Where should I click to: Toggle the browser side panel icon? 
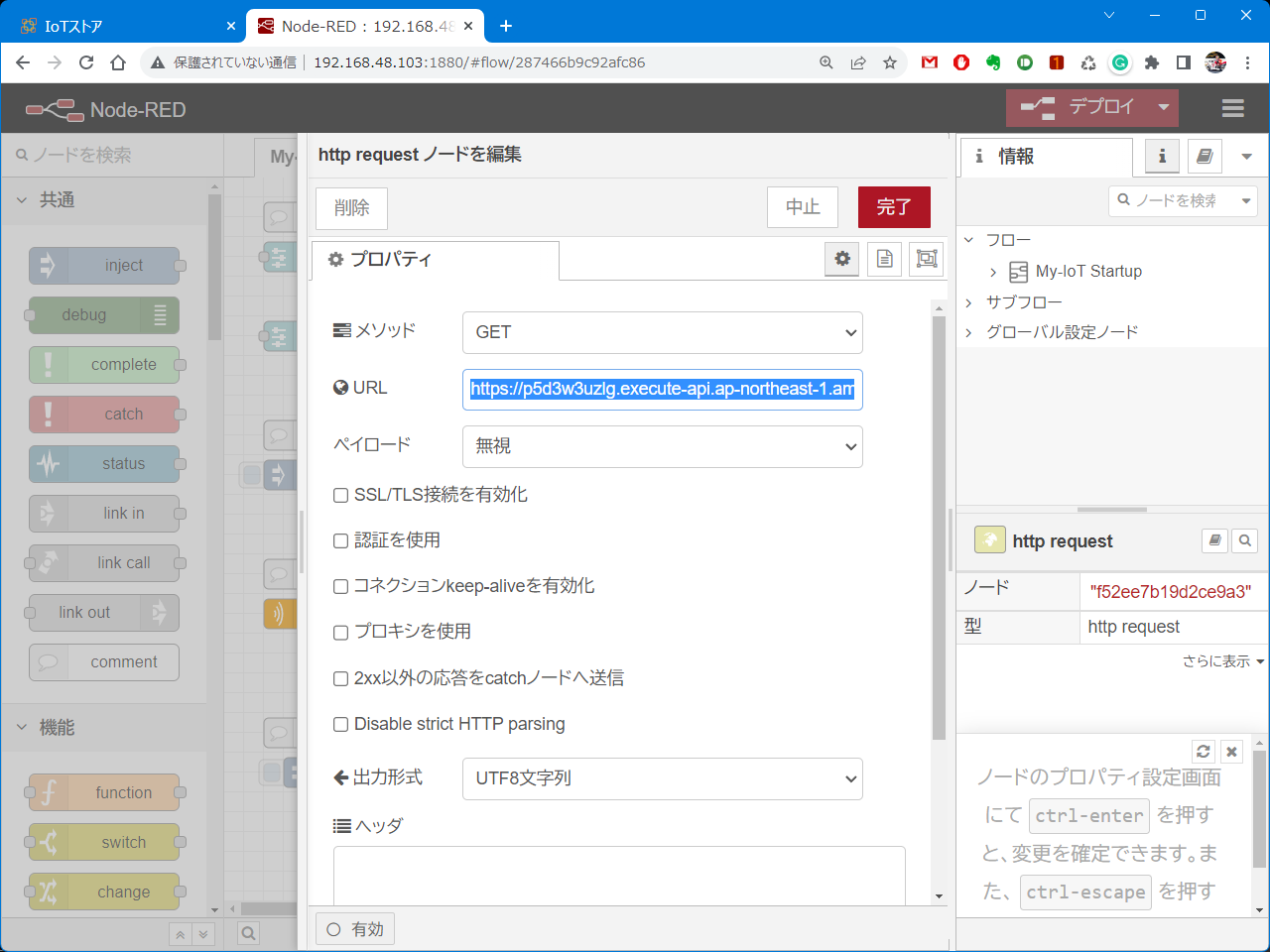1184,62
